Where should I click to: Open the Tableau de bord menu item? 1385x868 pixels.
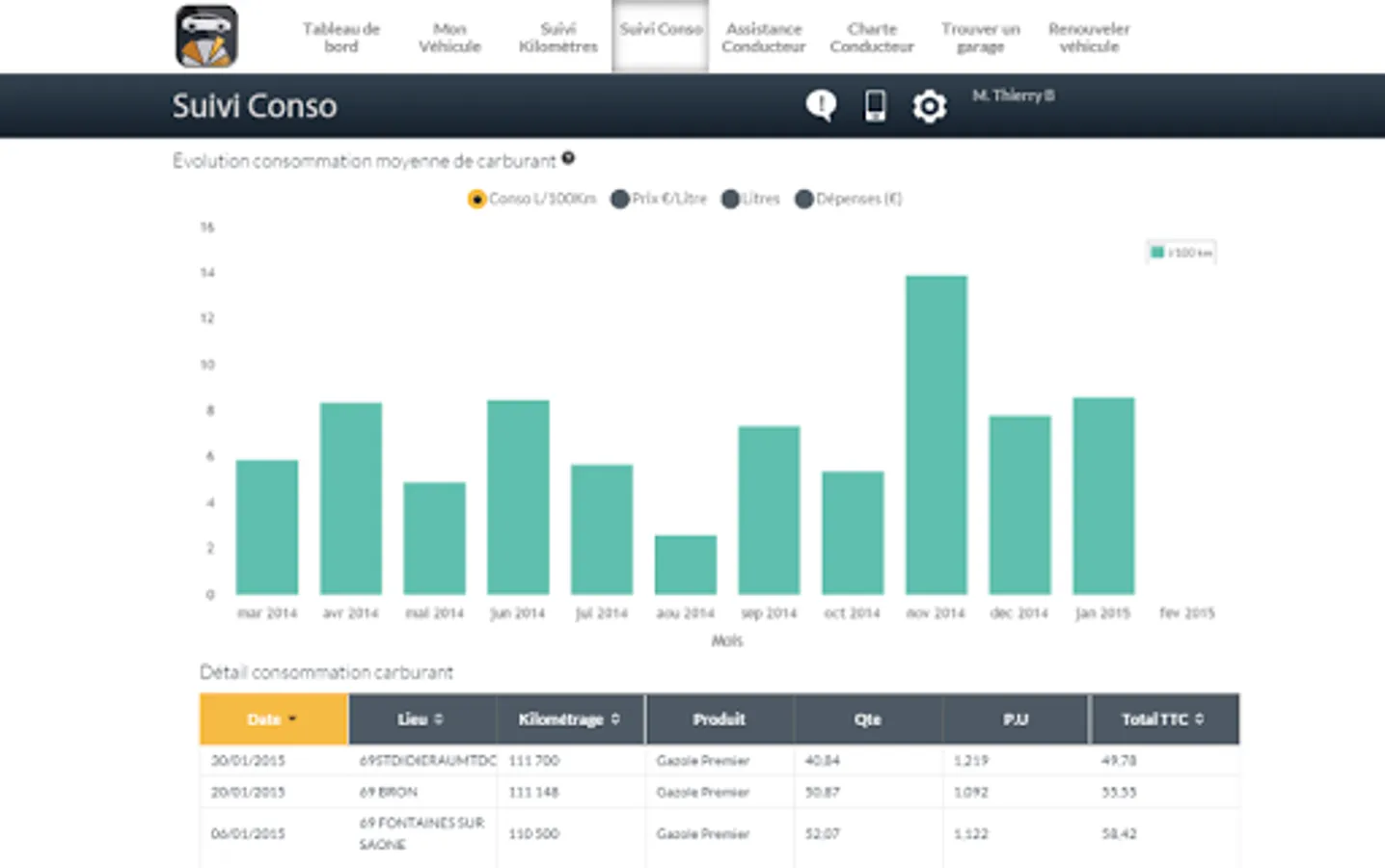tap(341, 38)
